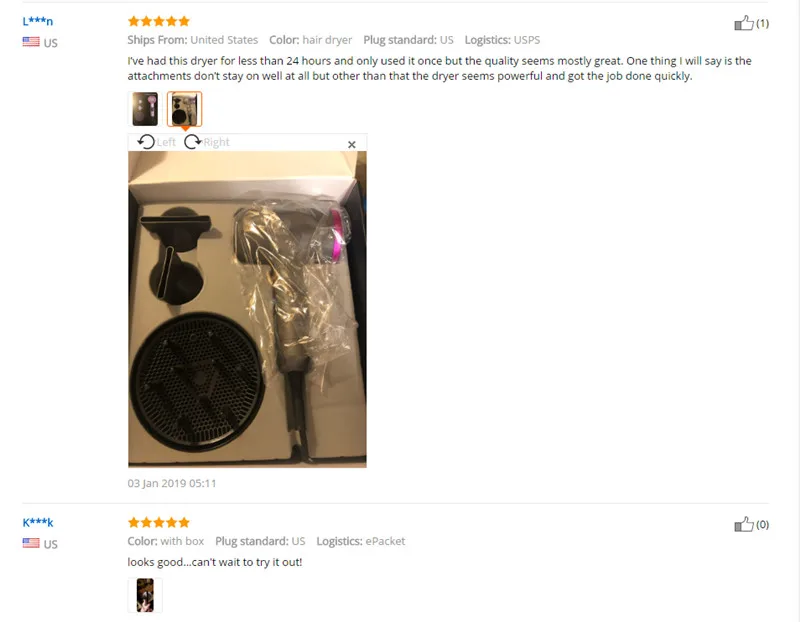This screenshot has height=622, width=800.
Task: Open reviewer profile L***n
Action: point(38,21)
